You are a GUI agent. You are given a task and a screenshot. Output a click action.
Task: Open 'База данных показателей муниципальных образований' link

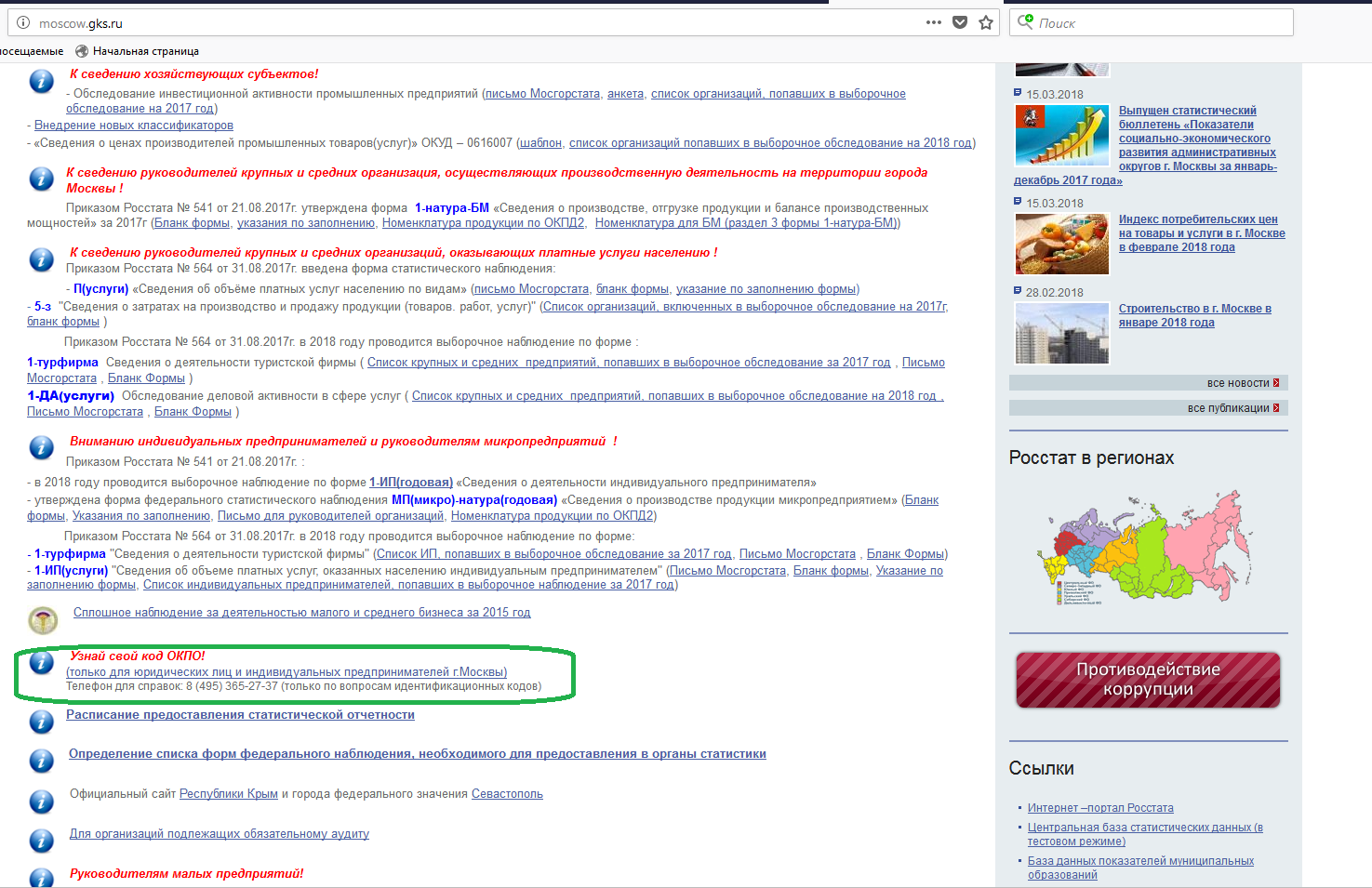click(x=1140, y=868)
